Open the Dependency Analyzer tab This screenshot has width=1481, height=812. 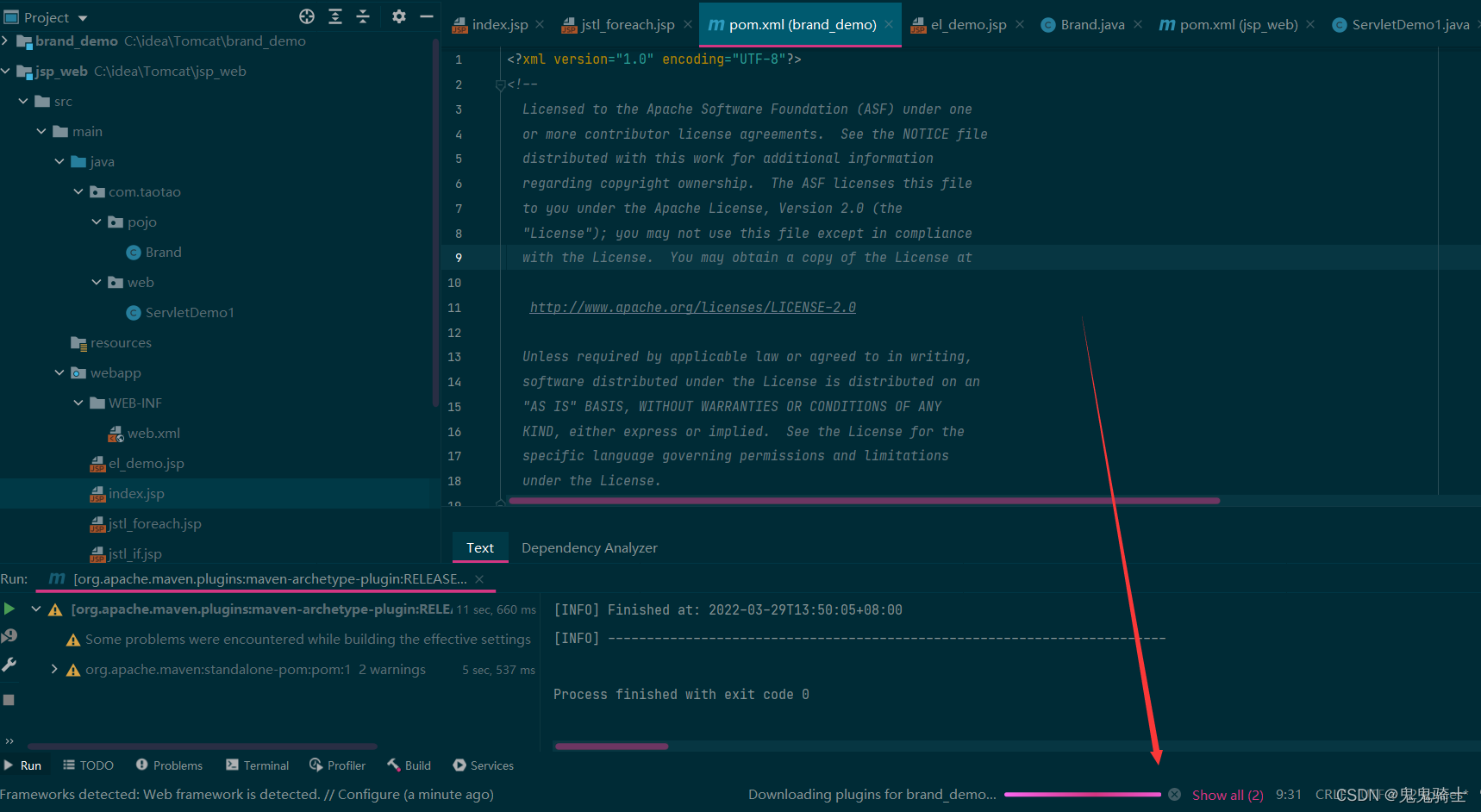point(590,548)
